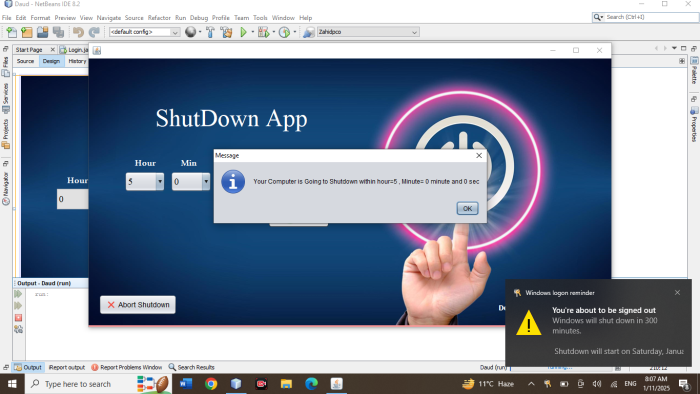Viewport: 700px width, 394px height.
Task: Click the Save All toolbar icon
Action: pyautogui.click(x=58, y=32)
